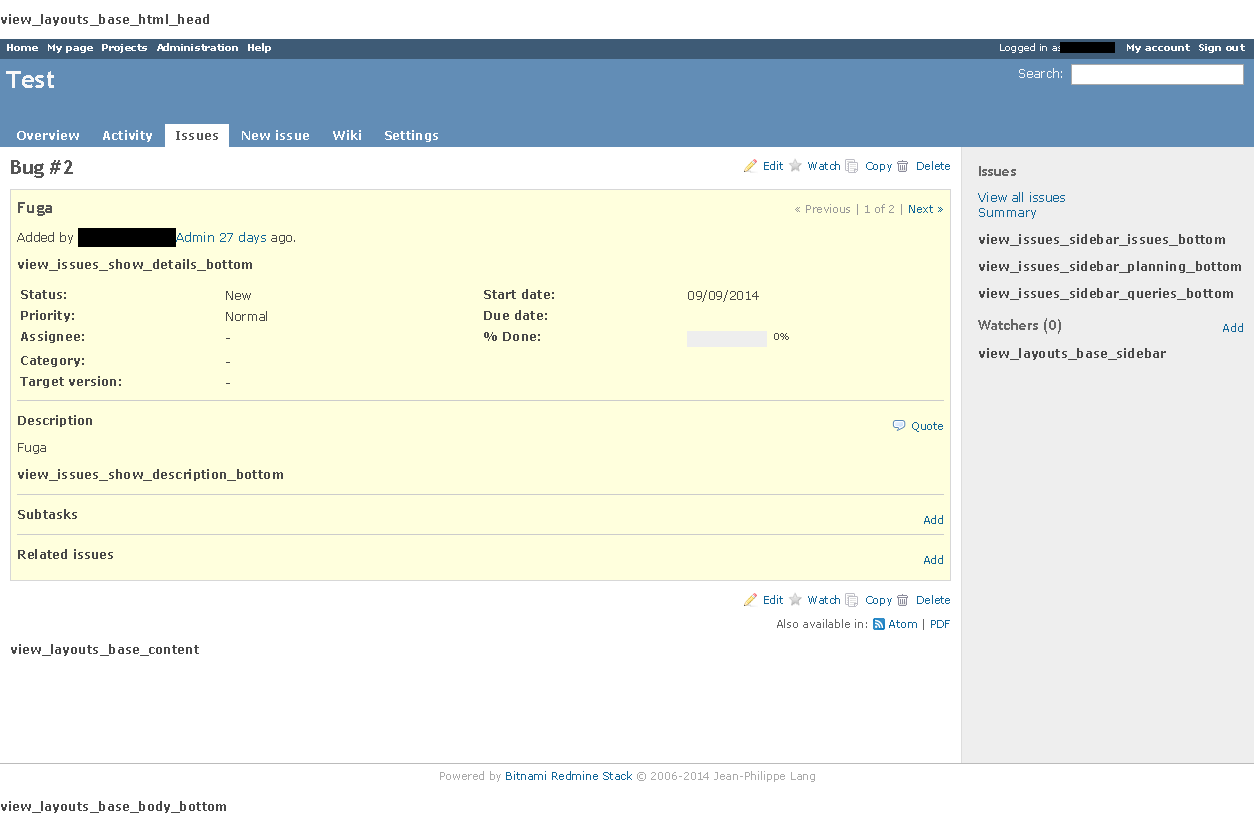Export the issue as PDF
Screen dimensions: 1254x826
click(x=939, y=624)
